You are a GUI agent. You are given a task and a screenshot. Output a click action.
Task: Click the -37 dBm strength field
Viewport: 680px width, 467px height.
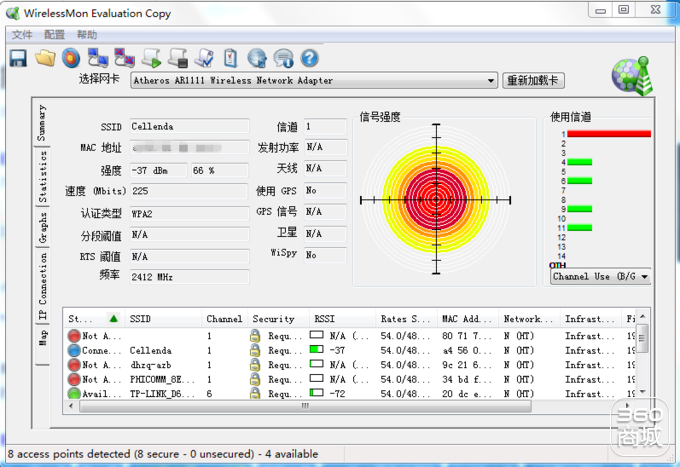[159, 170]
